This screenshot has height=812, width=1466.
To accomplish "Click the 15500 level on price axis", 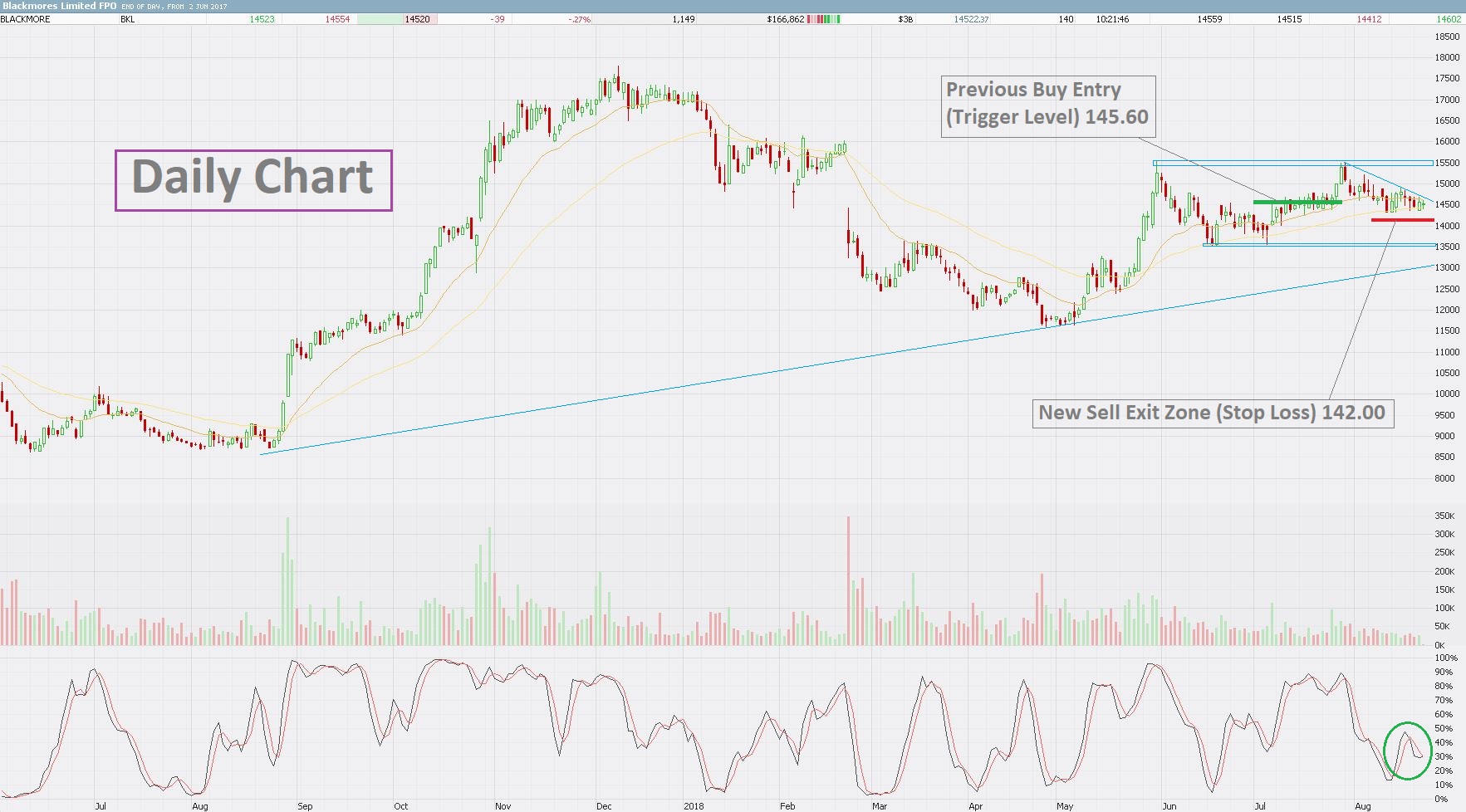I will (x=1447, y=163).
